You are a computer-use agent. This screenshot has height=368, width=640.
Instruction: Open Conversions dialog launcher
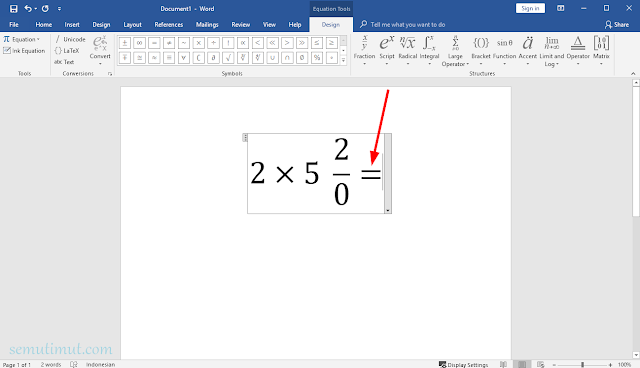(x=110, y=74)
